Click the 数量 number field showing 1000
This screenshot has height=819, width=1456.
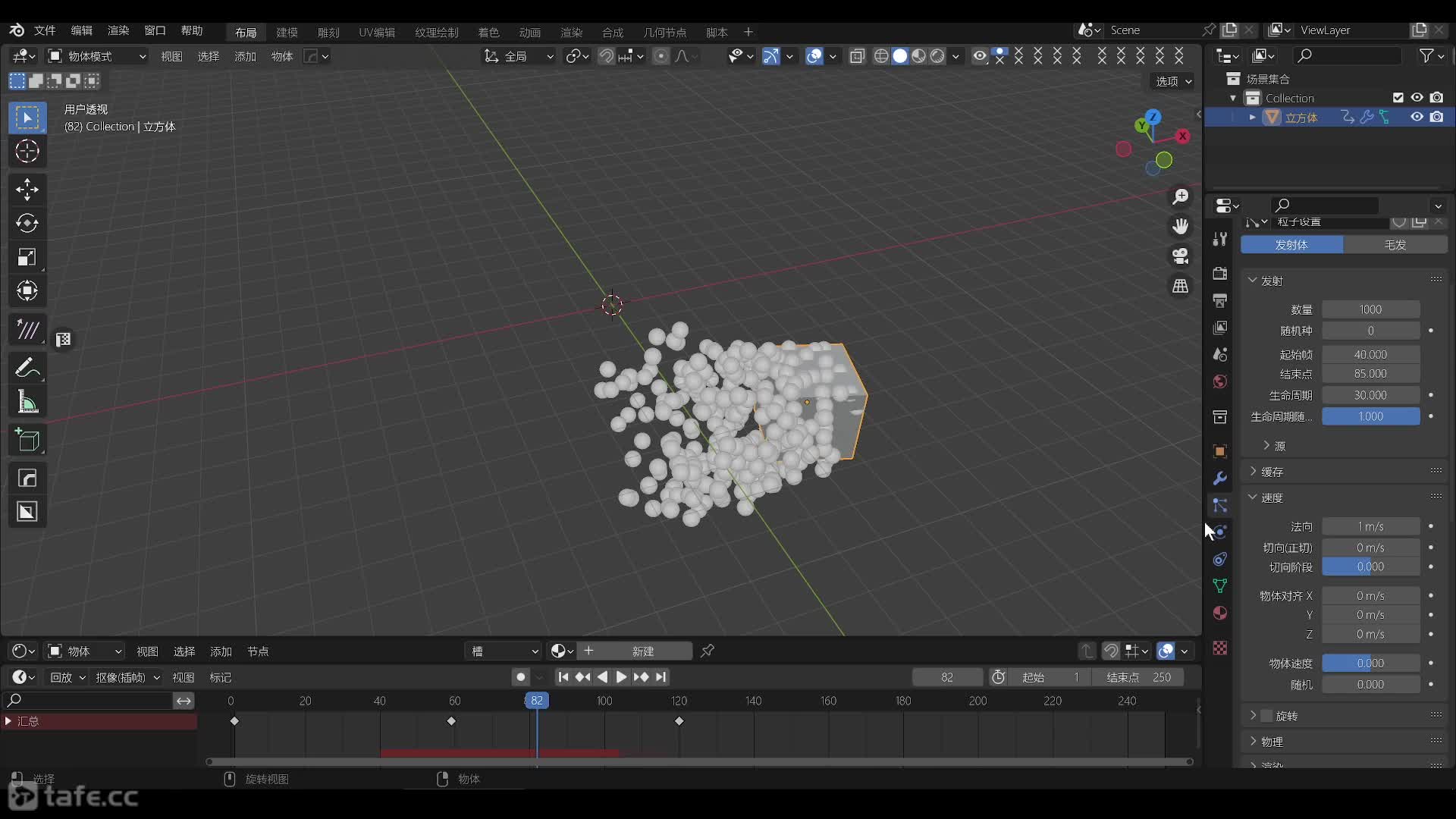pos(1370,309)
